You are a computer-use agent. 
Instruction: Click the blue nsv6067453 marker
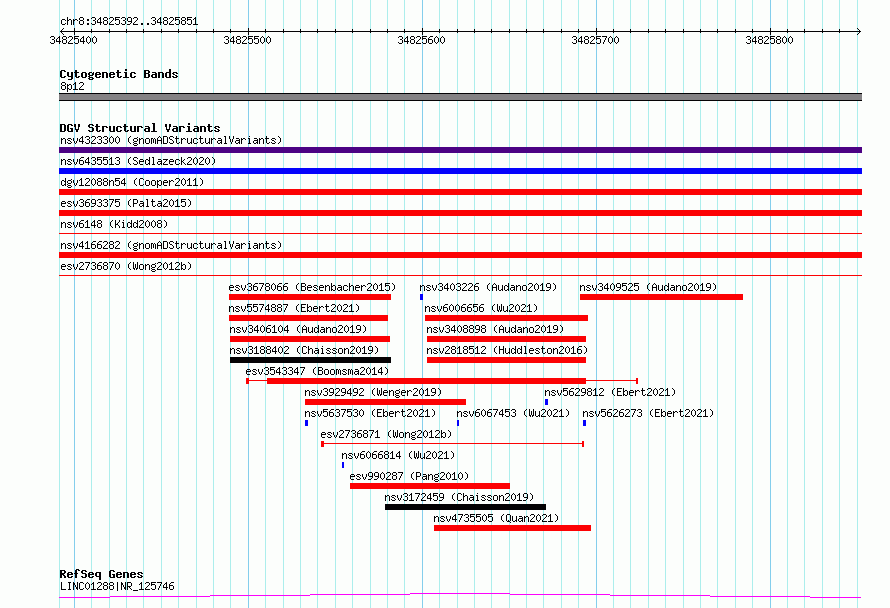pos(458,423)
